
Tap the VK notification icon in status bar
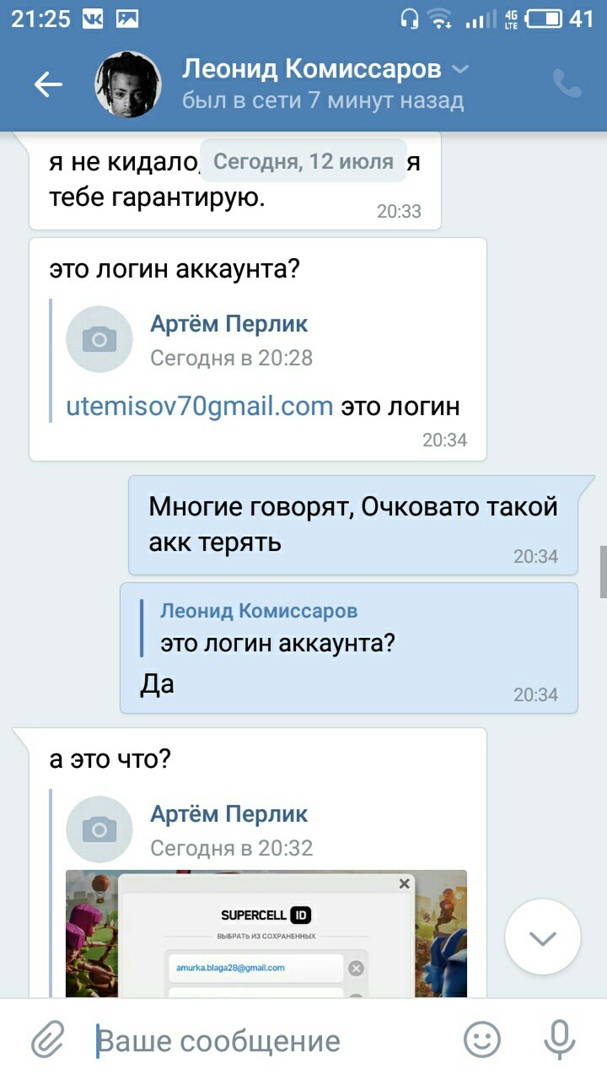click(x=92, y=19)
